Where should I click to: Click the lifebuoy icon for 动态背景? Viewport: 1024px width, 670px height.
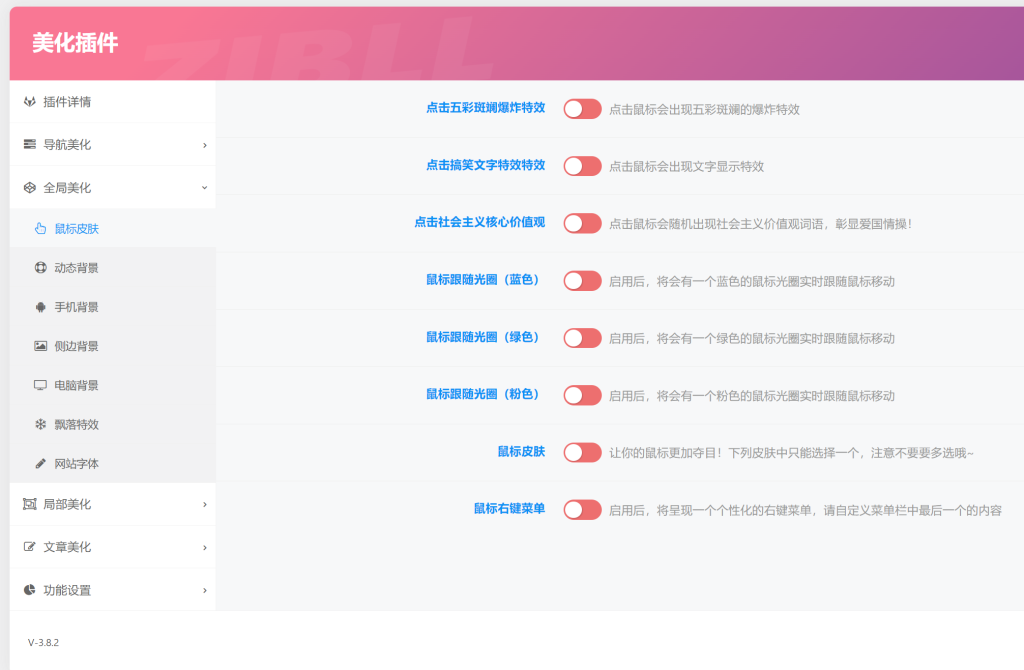(x=41, y=268)
